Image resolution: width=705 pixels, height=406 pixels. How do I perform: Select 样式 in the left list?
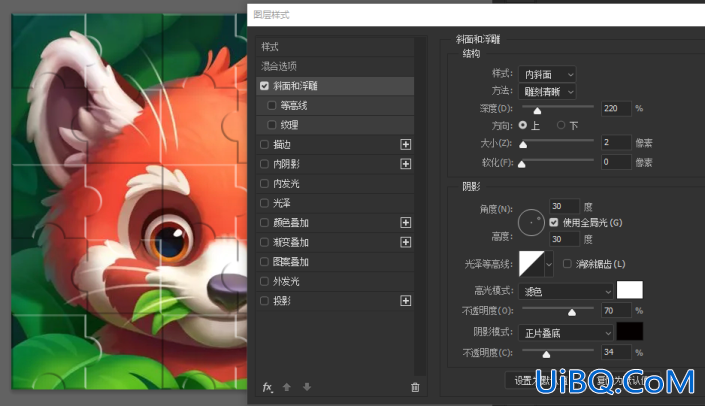[335, 47]
